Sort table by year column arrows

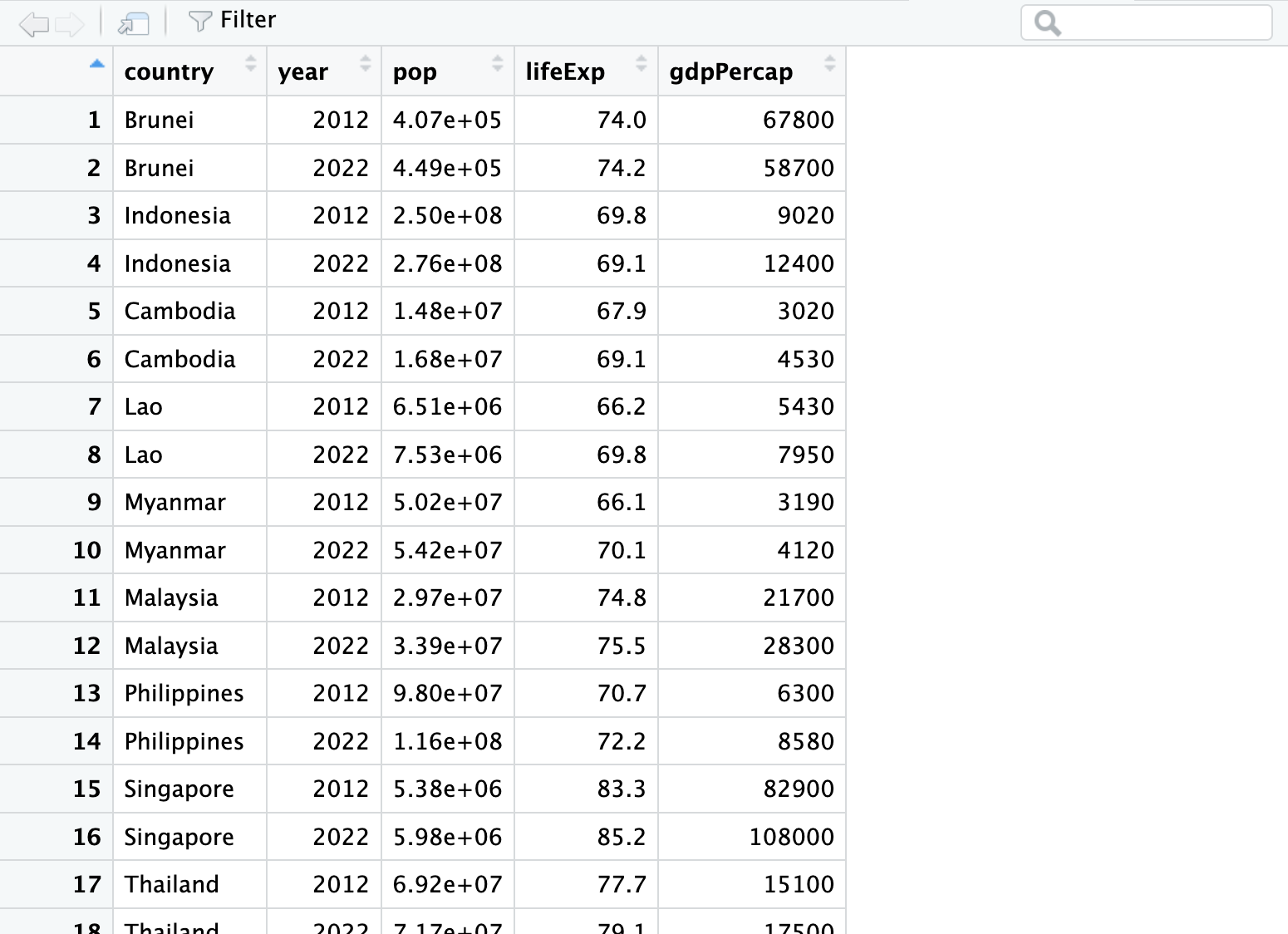(x=366, y=63)
